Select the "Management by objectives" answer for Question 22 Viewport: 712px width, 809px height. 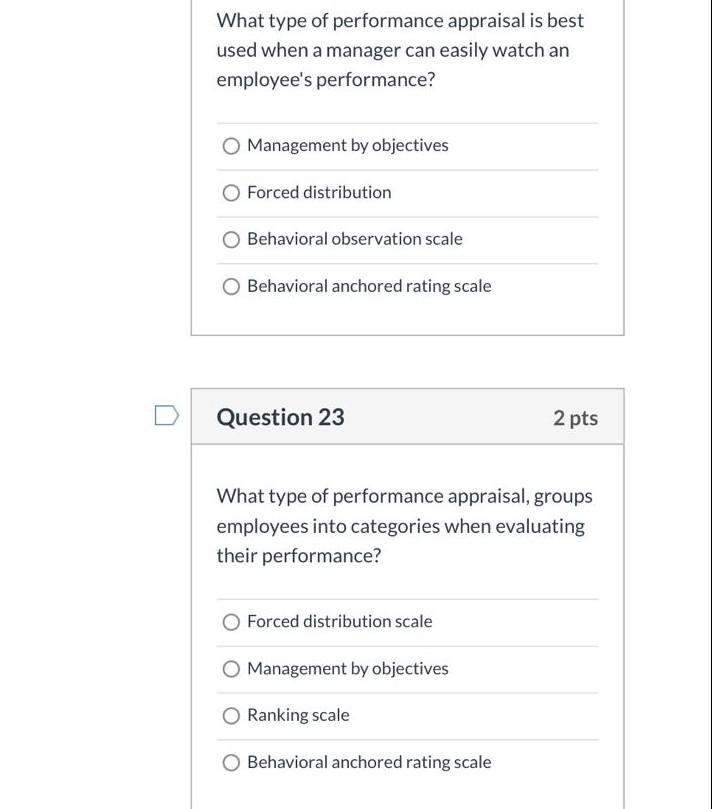pos(231,145)
